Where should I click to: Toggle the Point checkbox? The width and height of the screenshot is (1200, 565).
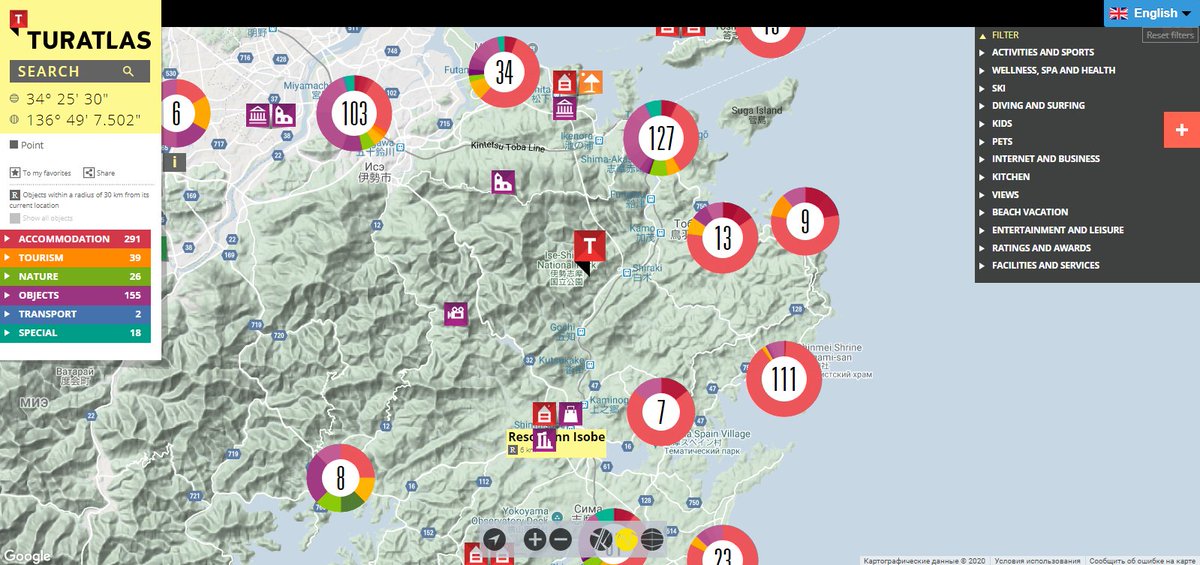tap(14, 145)
